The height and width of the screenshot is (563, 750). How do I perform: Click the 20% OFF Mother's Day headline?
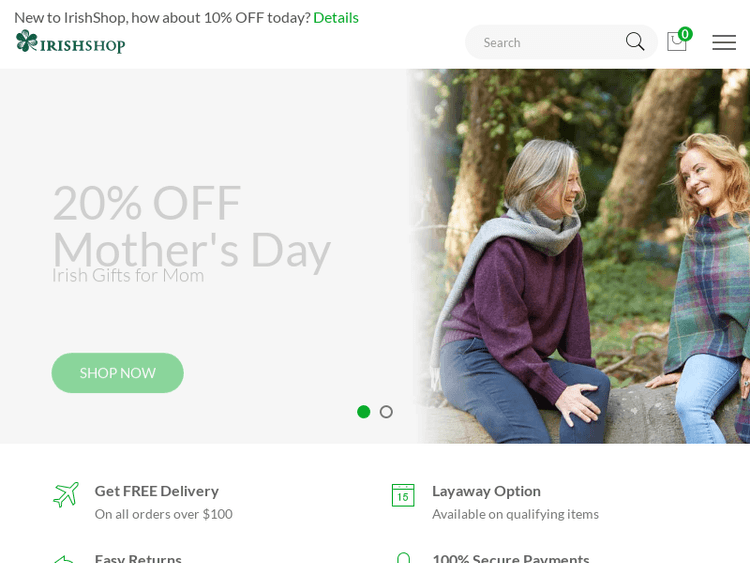[190, 225]
